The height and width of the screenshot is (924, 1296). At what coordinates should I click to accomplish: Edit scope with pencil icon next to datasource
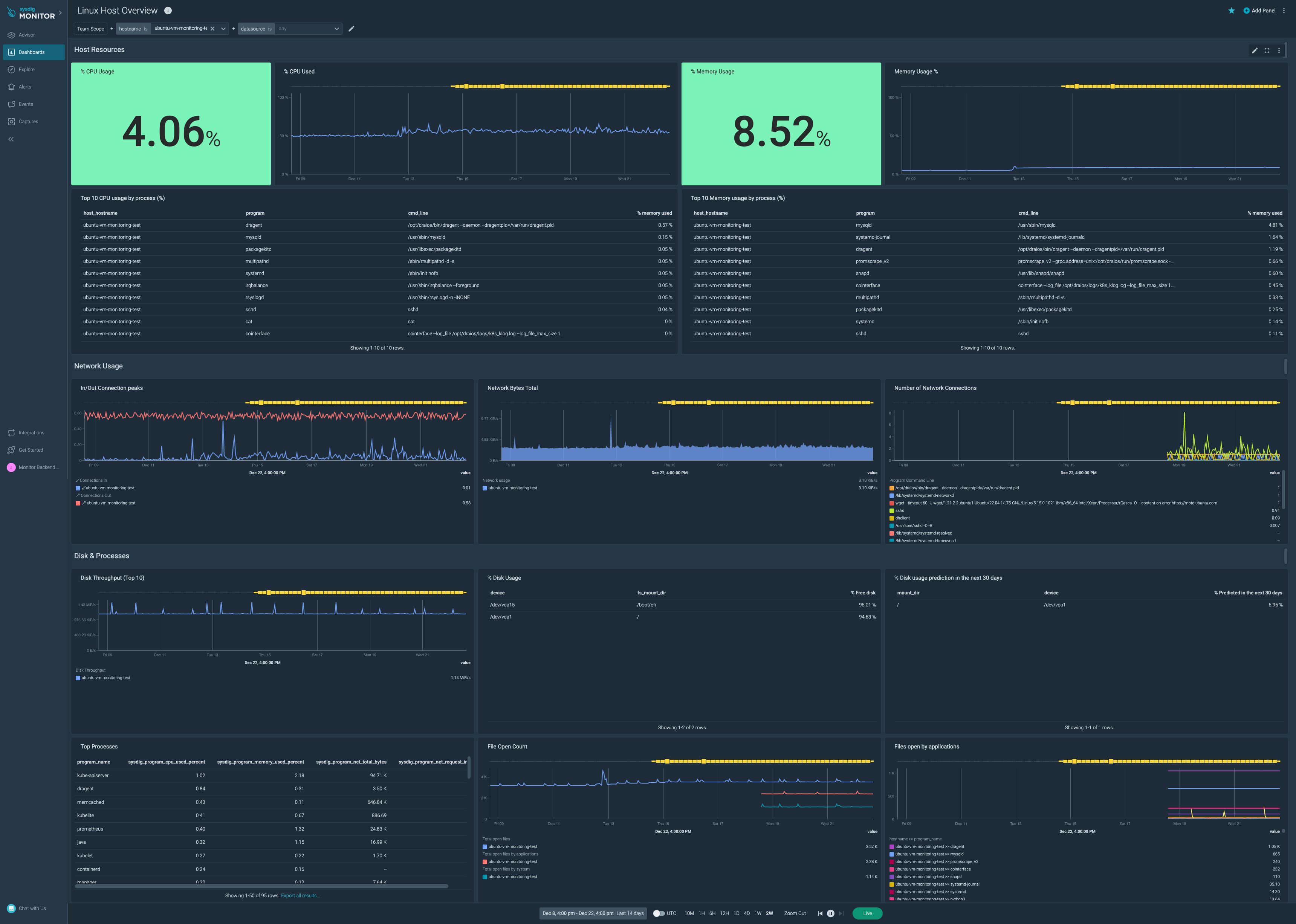click(x=352, y=29)
